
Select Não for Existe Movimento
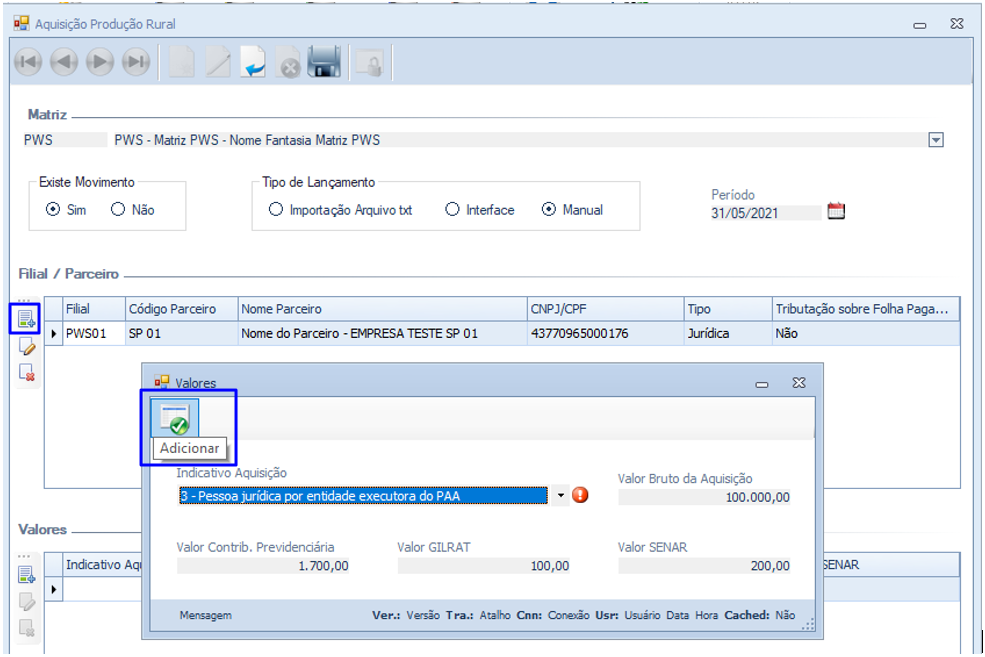pyautogui.click(x=118, y=210)
